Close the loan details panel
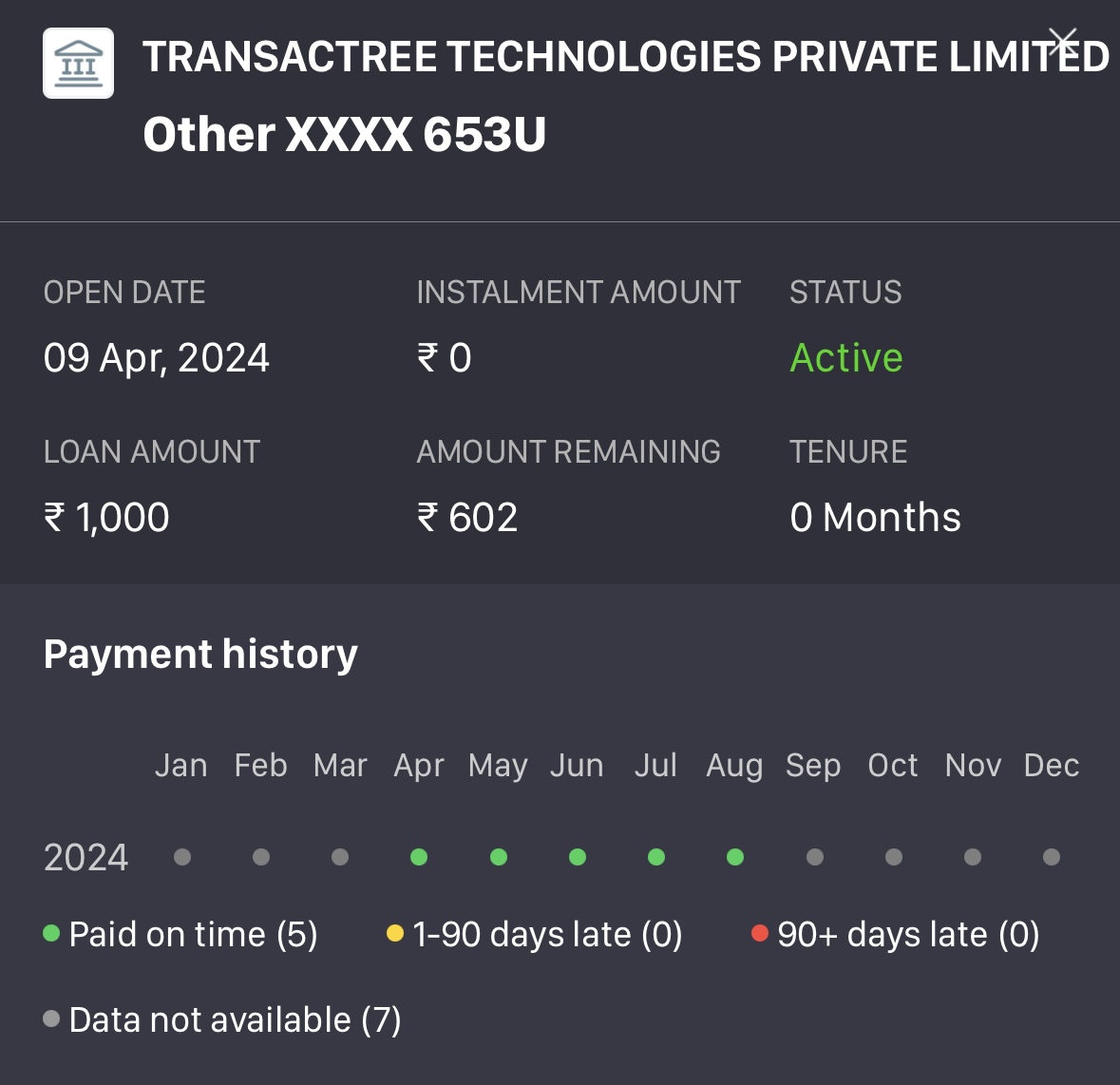 coord(1063,43)
